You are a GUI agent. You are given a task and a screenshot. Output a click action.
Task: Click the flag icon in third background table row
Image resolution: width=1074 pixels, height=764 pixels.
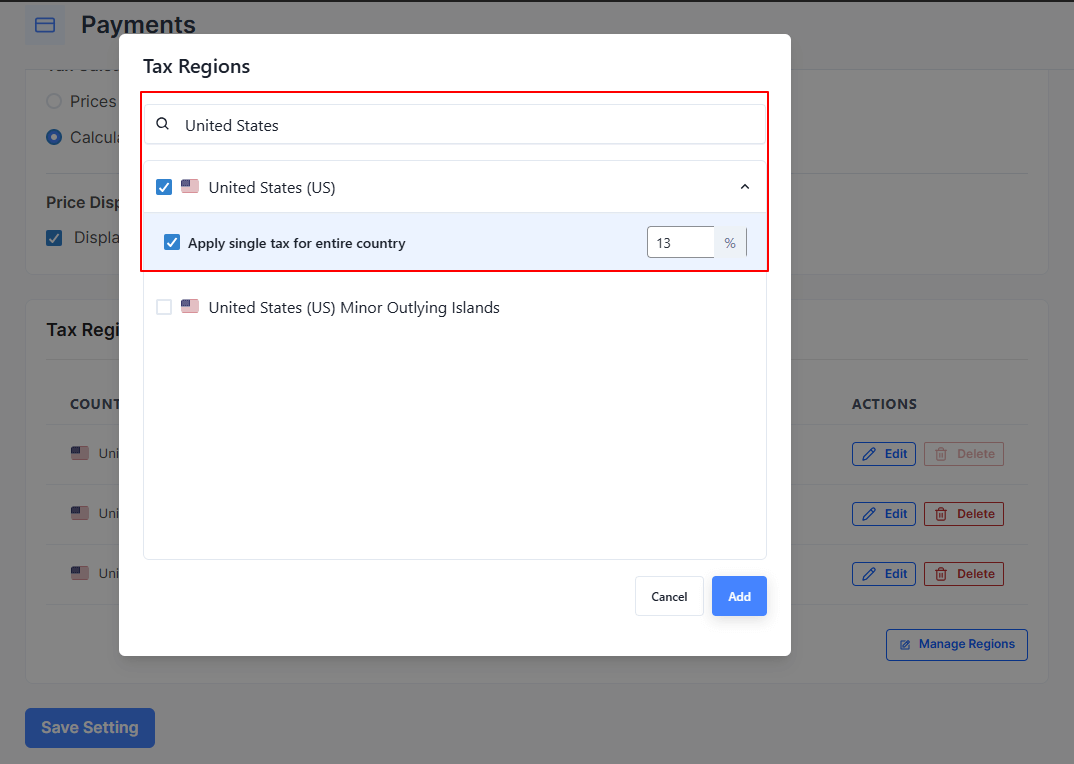[x=80, y=573]
